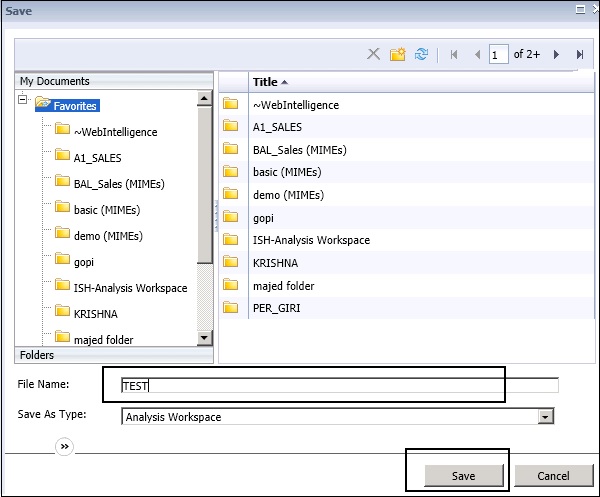
Task: Jump to last page arrow
Action: coord(580,54)
